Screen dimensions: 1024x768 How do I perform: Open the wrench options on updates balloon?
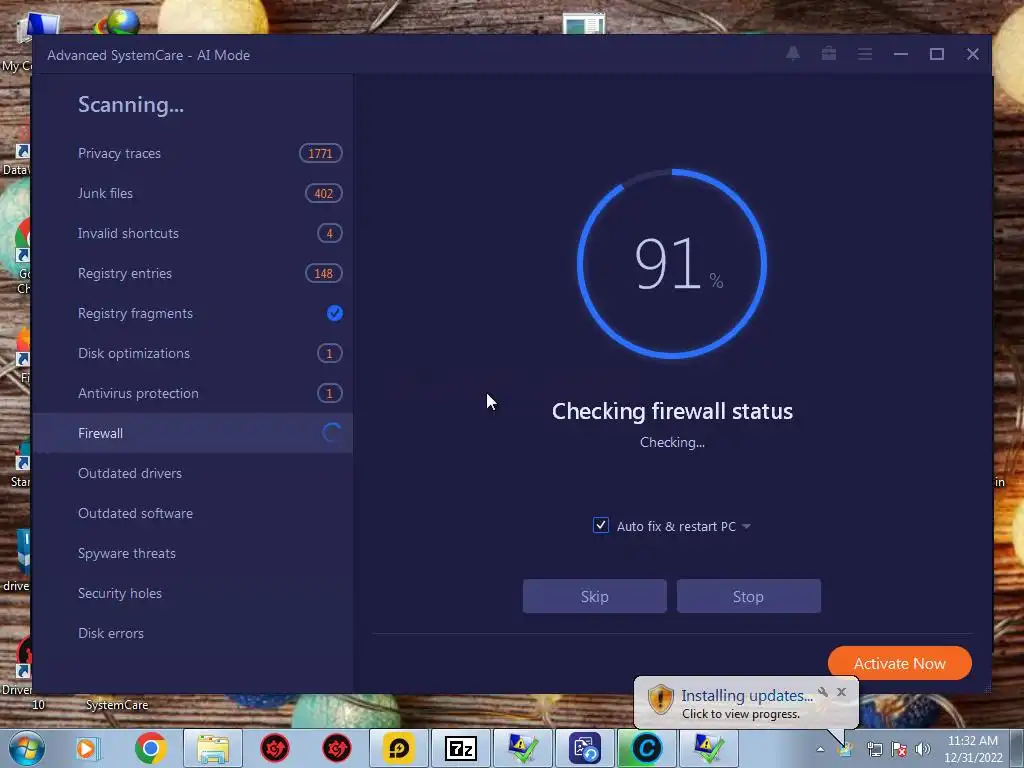pyautogui.click(x=823, y=692)
